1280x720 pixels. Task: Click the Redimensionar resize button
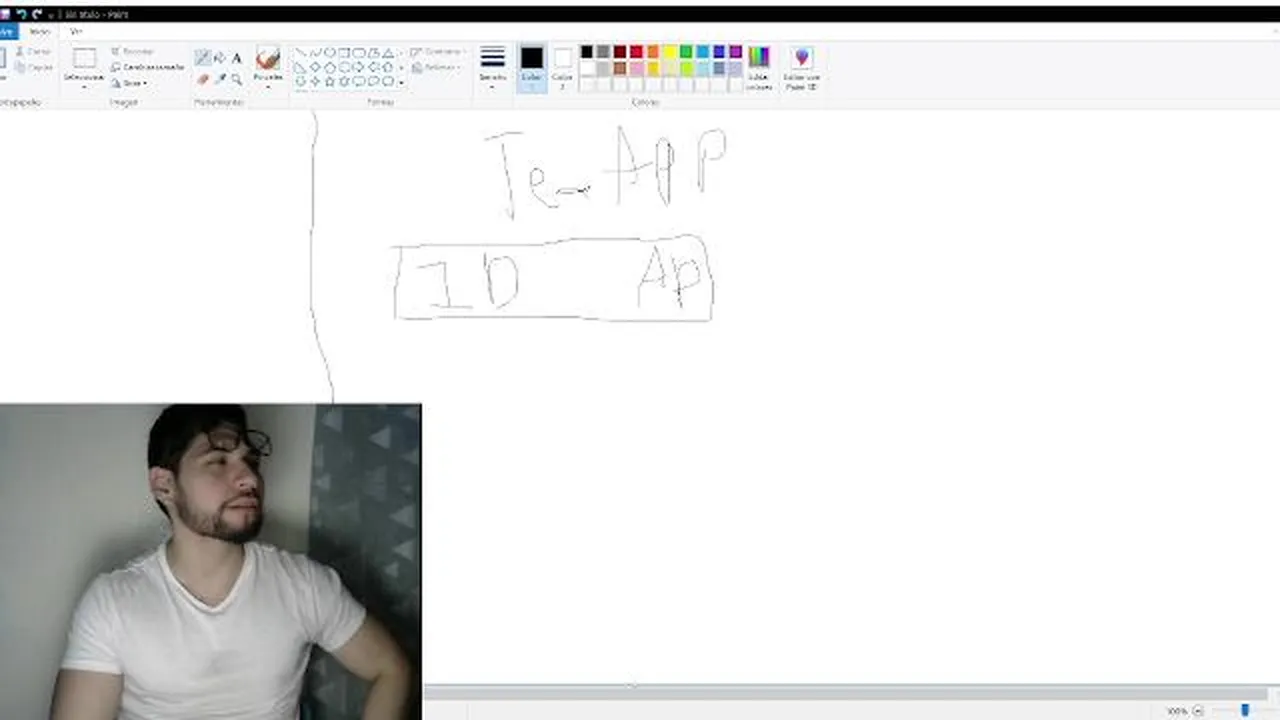pos(147,67)
